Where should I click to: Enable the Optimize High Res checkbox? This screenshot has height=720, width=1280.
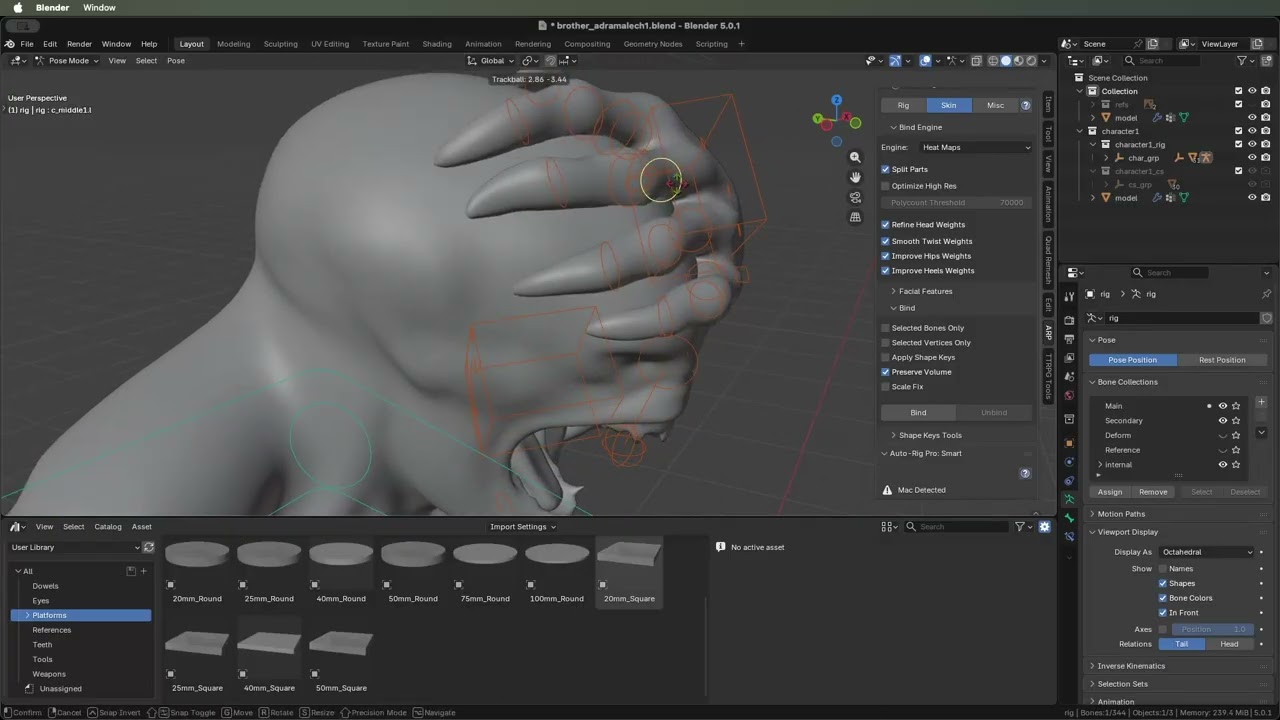[x=885, y=186]
